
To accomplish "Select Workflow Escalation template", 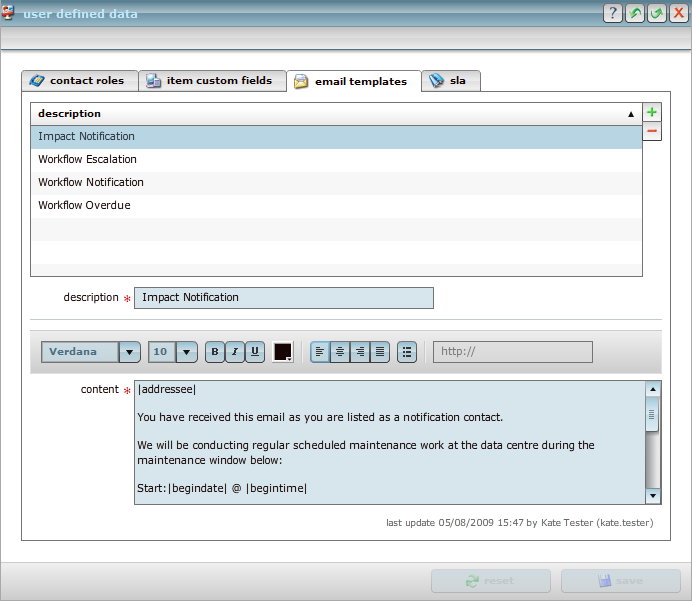I will [88, 159].
